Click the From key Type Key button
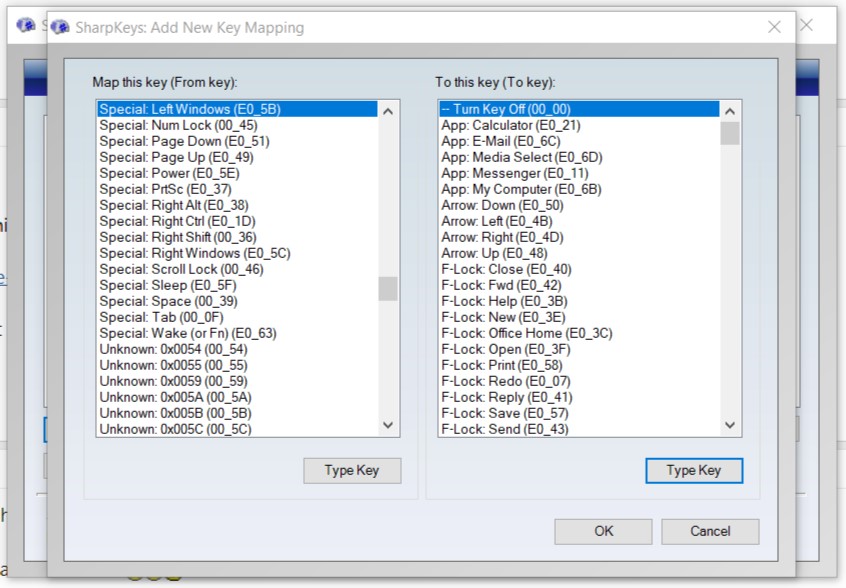The height and width of the screenshot is (588, 846). tap(352, 470)
